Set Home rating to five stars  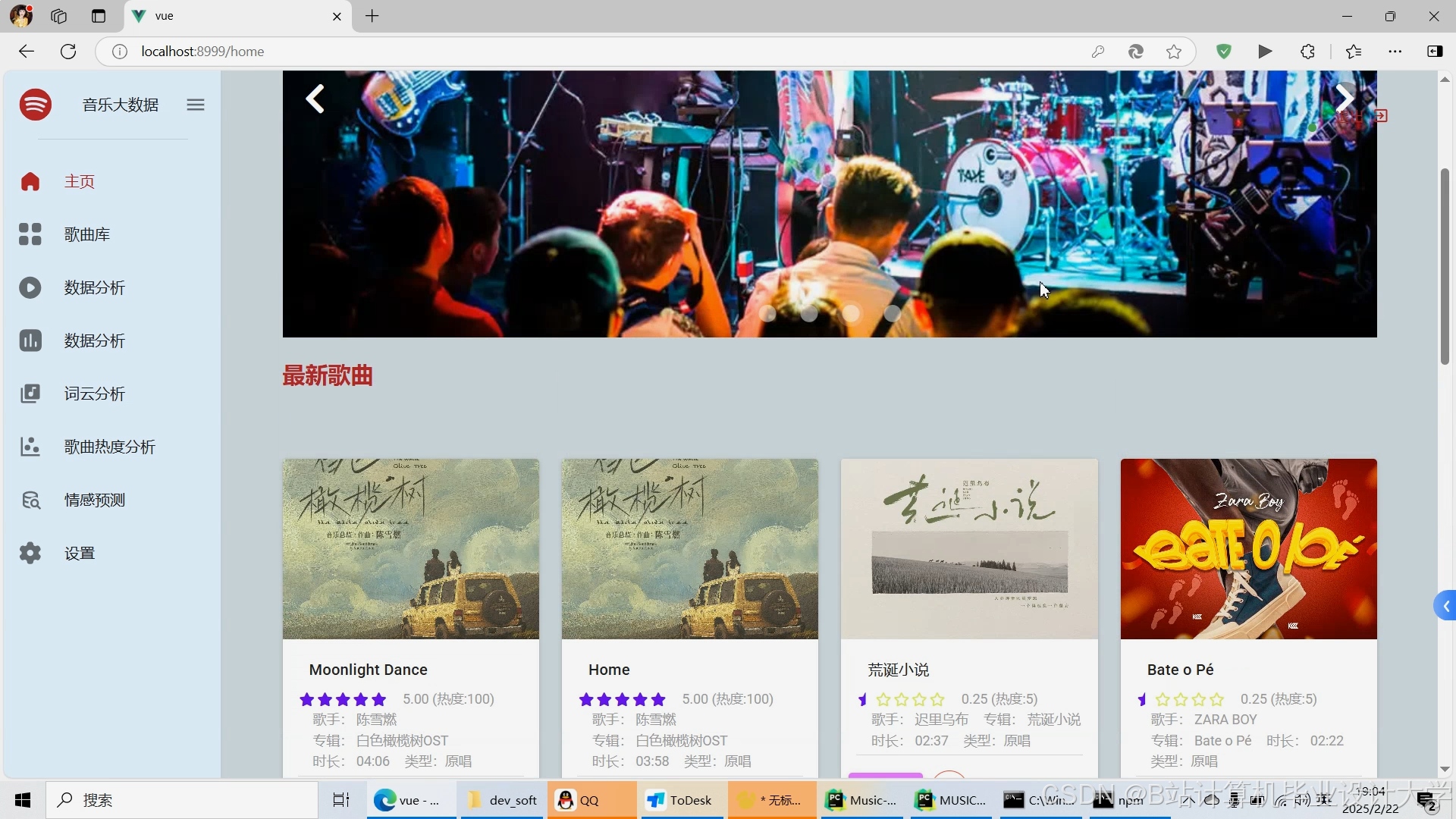point(658,699)
